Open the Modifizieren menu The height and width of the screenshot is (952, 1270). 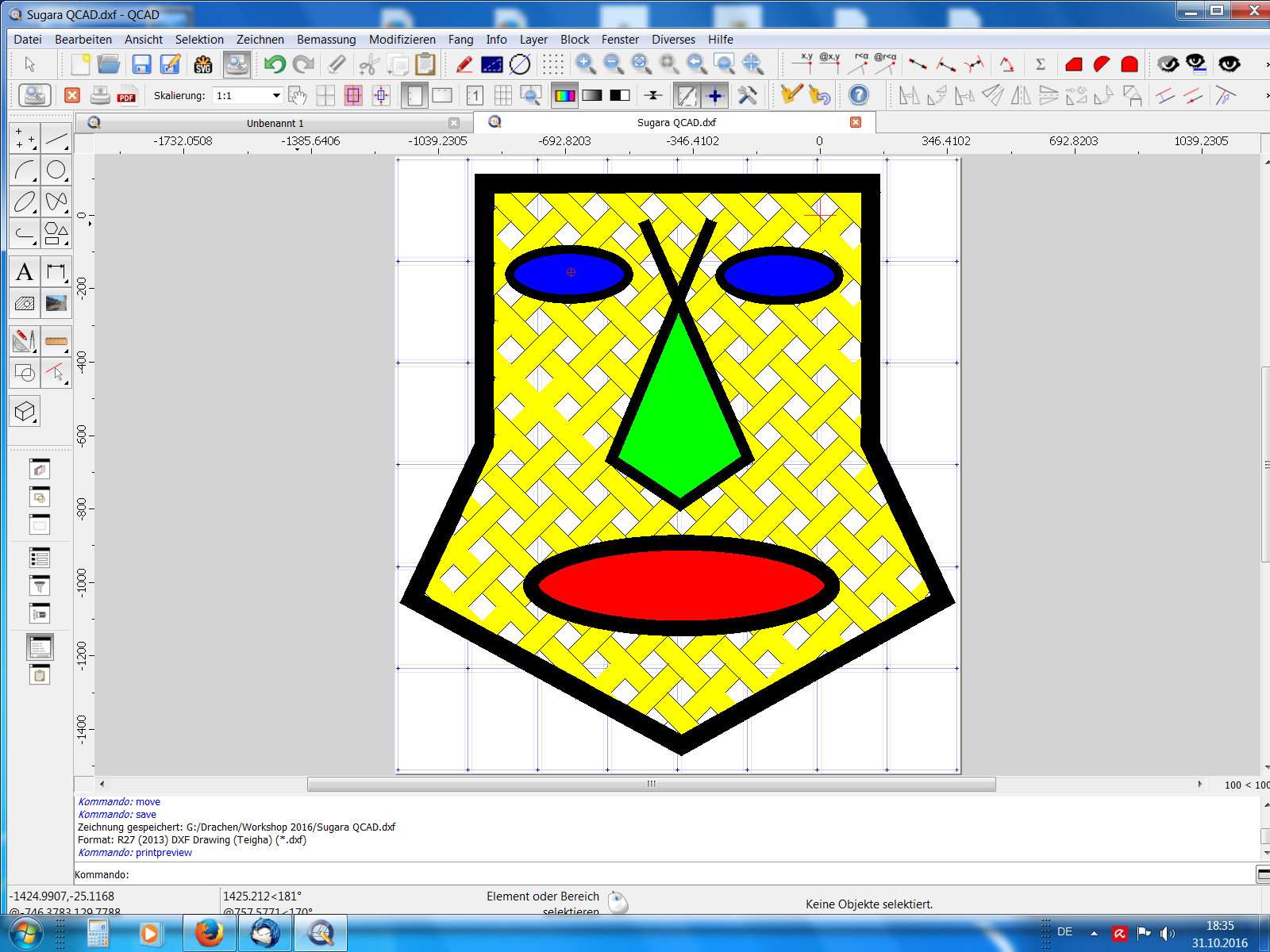tap(402, 40)
